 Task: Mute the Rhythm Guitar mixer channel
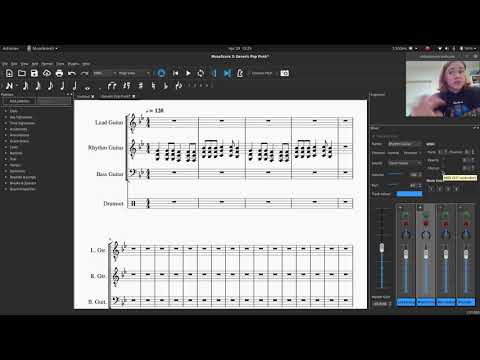[426, 223]
